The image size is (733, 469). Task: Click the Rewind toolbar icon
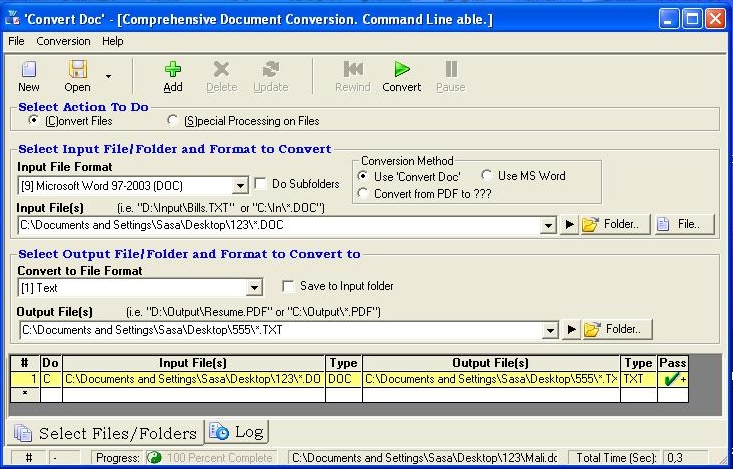tap(353, 70)
